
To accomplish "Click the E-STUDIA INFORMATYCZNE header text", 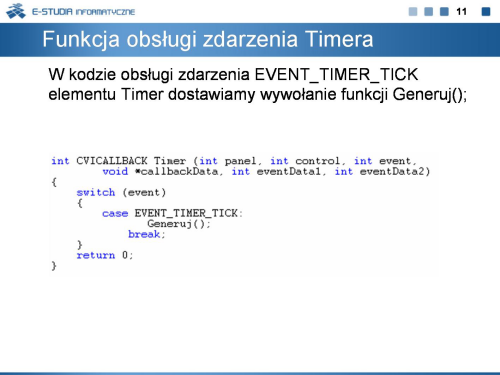I will (83, 12).
